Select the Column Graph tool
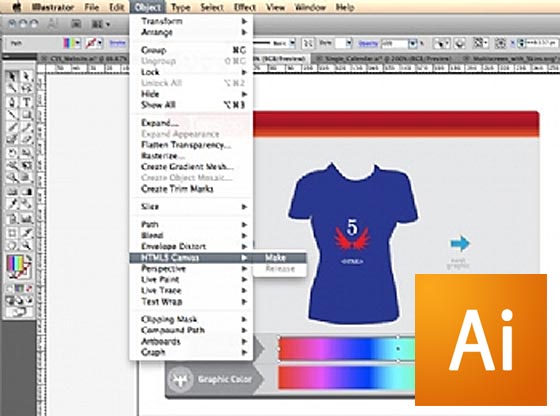This screenshot has width=560, height=416. click(x=26, y=218)
